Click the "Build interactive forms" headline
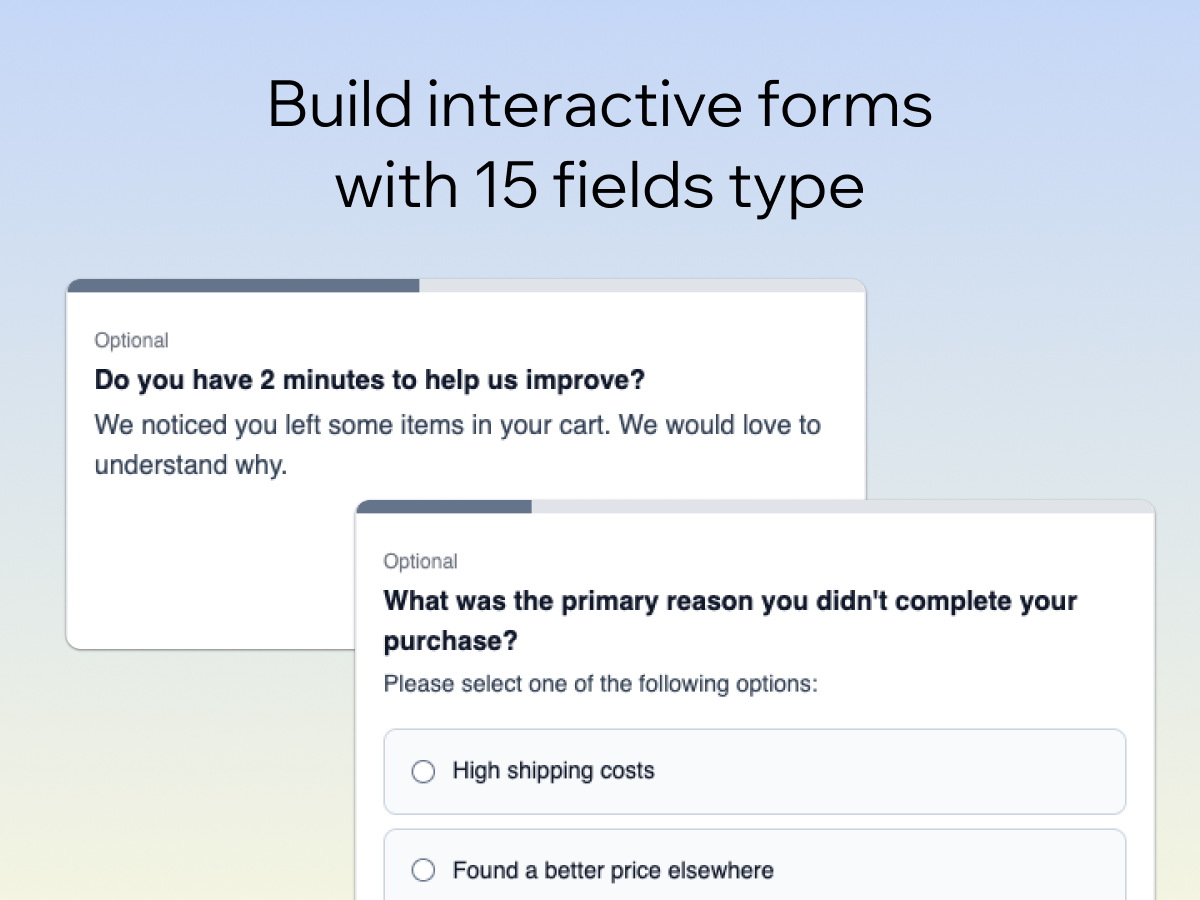The height and width of the screenshot is (900, 1200). pos(600,105)
